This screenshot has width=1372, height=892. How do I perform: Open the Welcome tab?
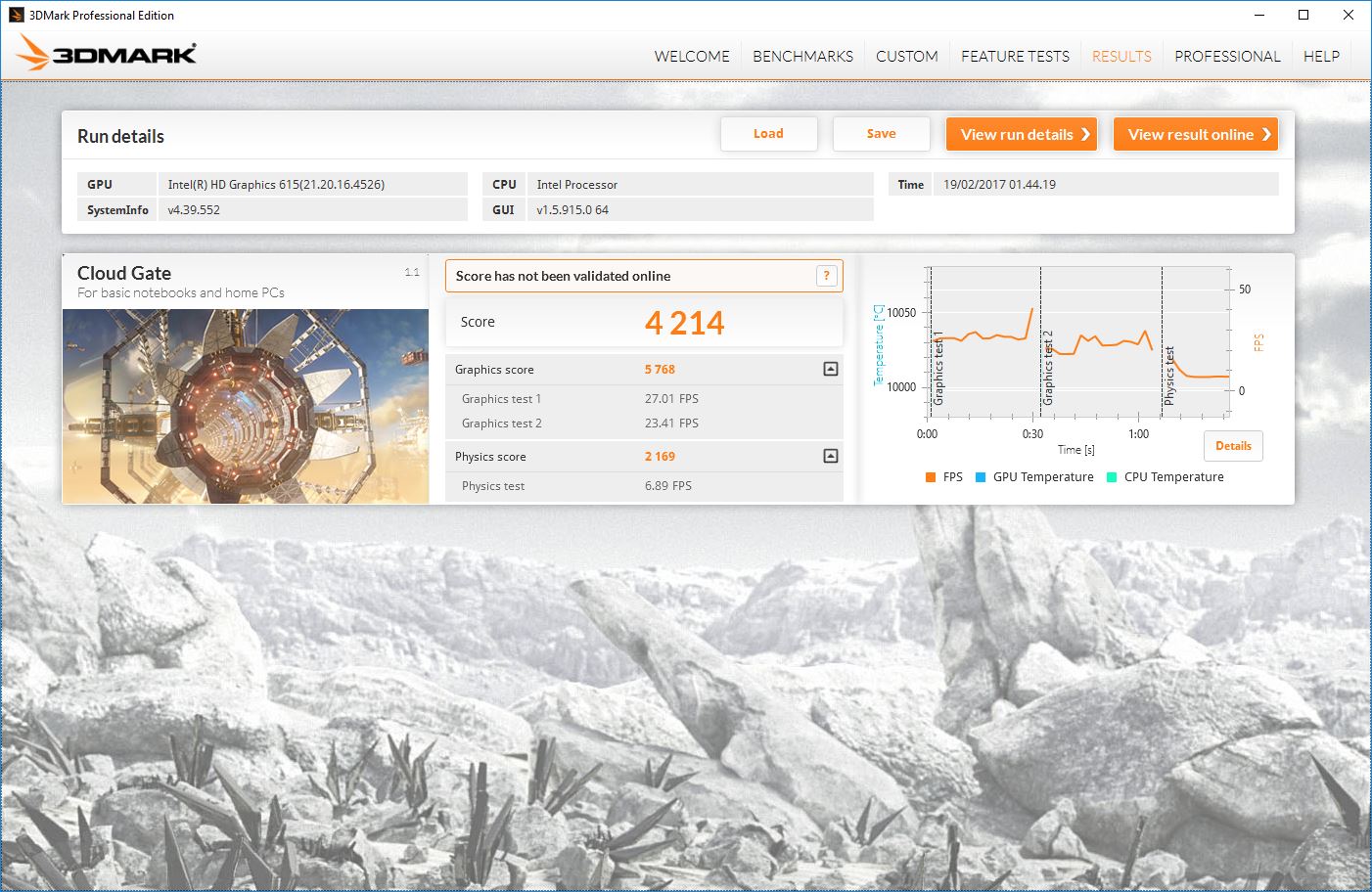coord(692,57)
